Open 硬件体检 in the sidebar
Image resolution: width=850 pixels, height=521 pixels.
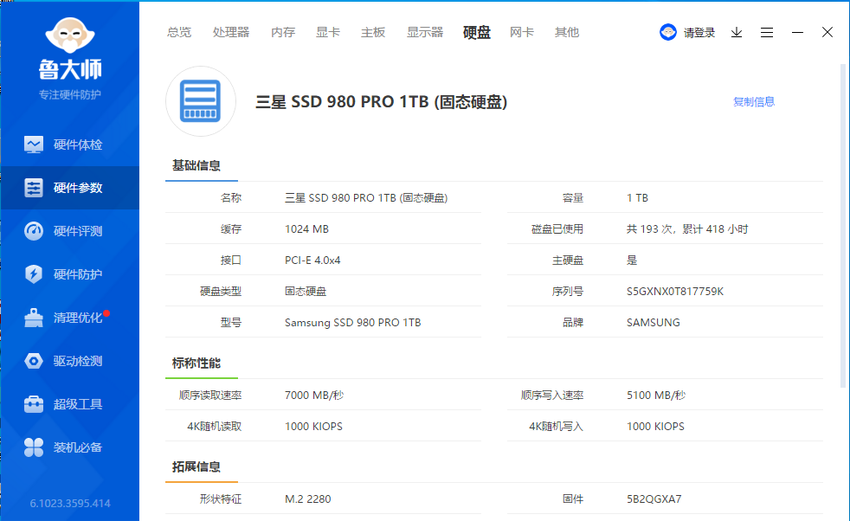(69, 145)
